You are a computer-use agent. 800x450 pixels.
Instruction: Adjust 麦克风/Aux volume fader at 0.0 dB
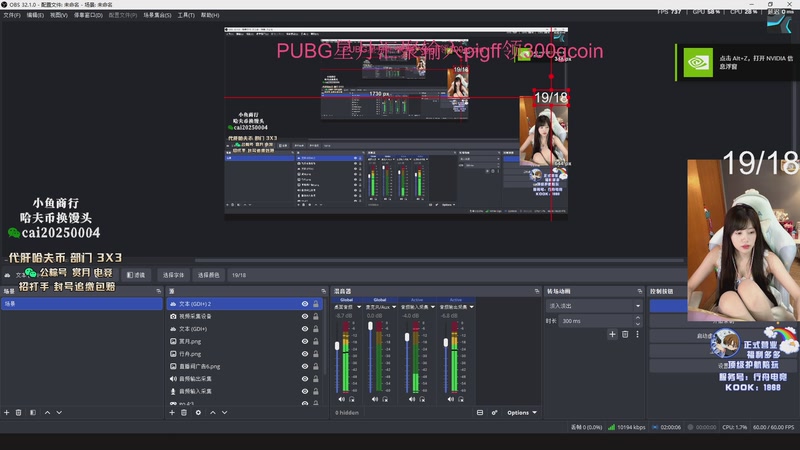[x=370, y=326]
